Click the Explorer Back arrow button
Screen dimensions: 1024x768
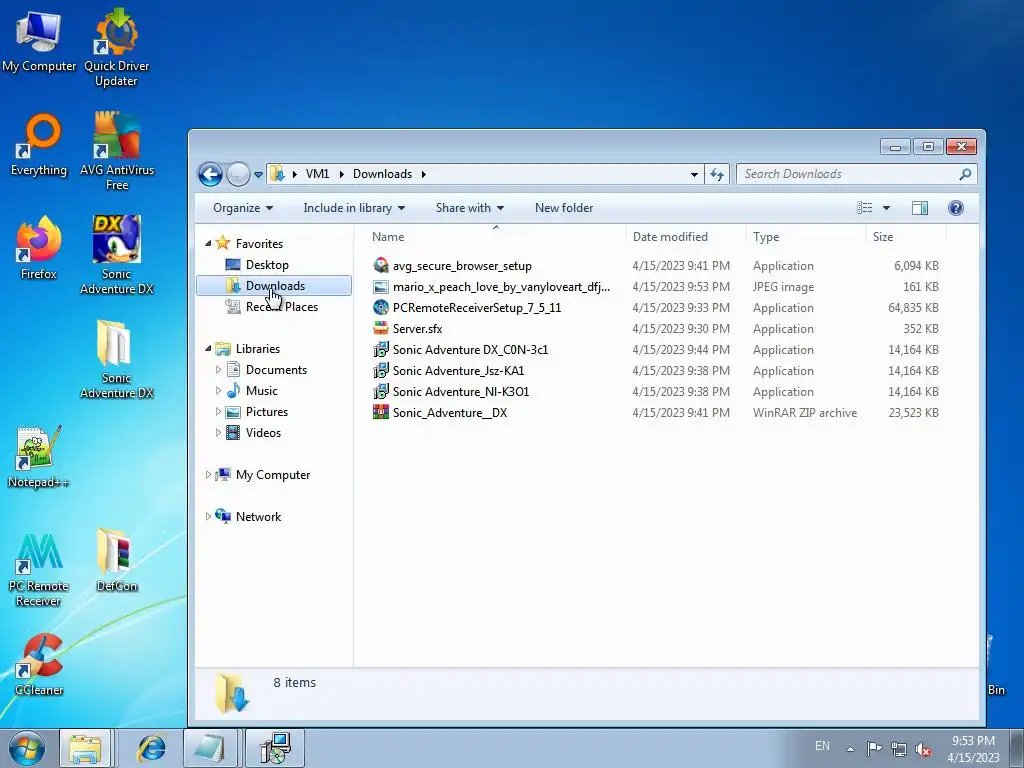[x=210, y=174]
